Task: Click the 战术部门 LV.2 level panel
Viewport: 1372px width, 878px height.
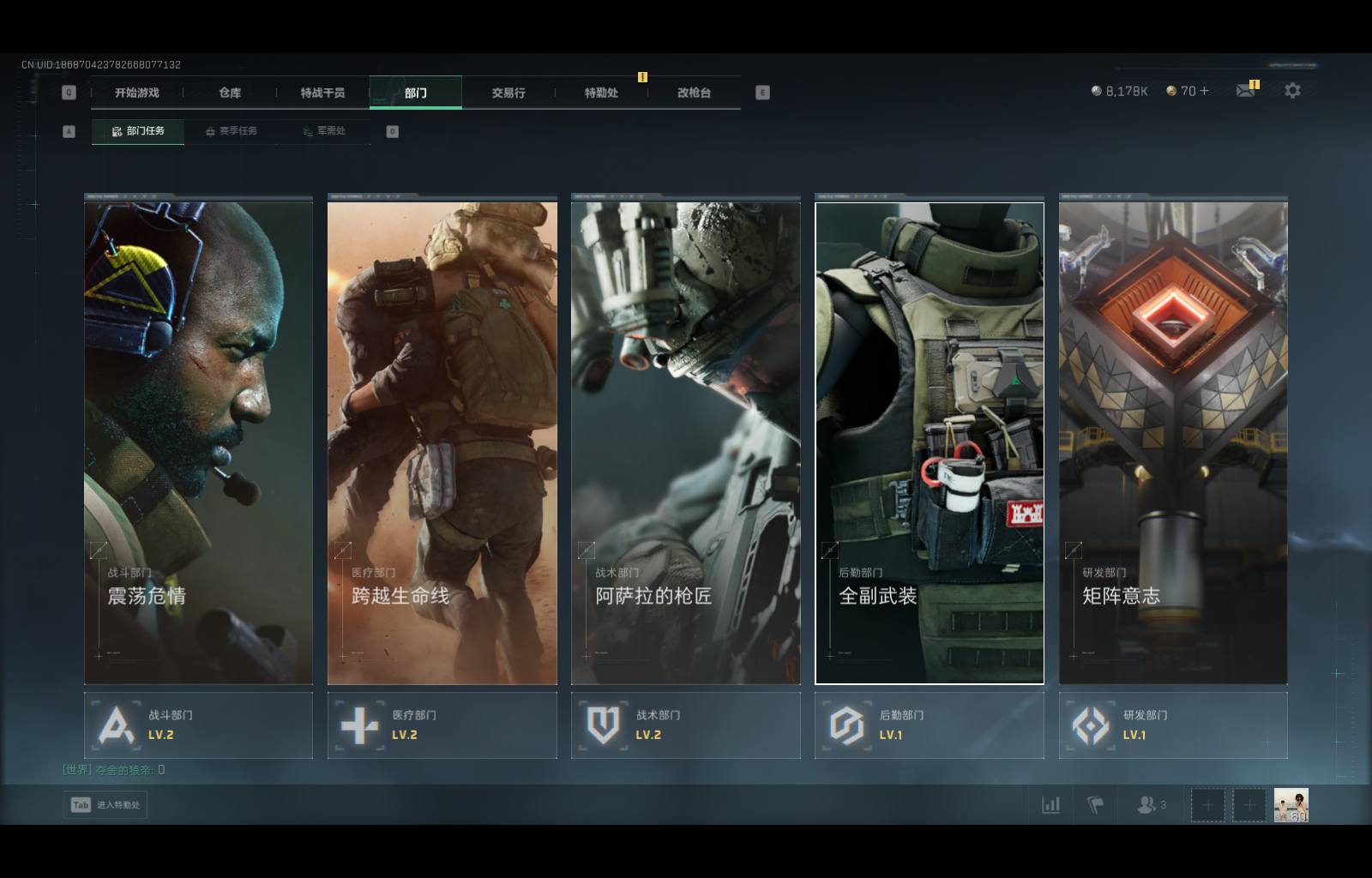Action: pos(686,725)
